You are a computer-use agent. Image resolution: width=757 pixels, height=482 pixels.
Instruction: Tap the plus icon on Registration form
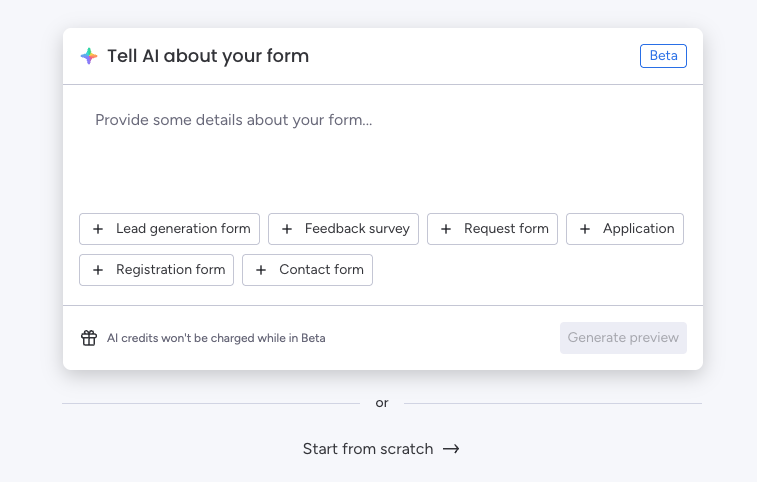point(98,270)
